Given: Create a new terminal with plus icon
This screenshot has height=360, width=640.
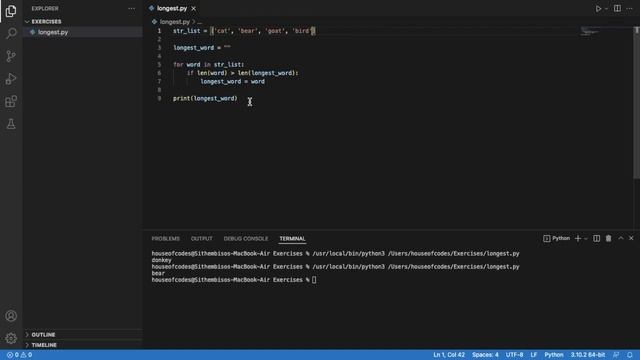Looking at the screenshot, I should pyautogui.click(x=578, y=238).
